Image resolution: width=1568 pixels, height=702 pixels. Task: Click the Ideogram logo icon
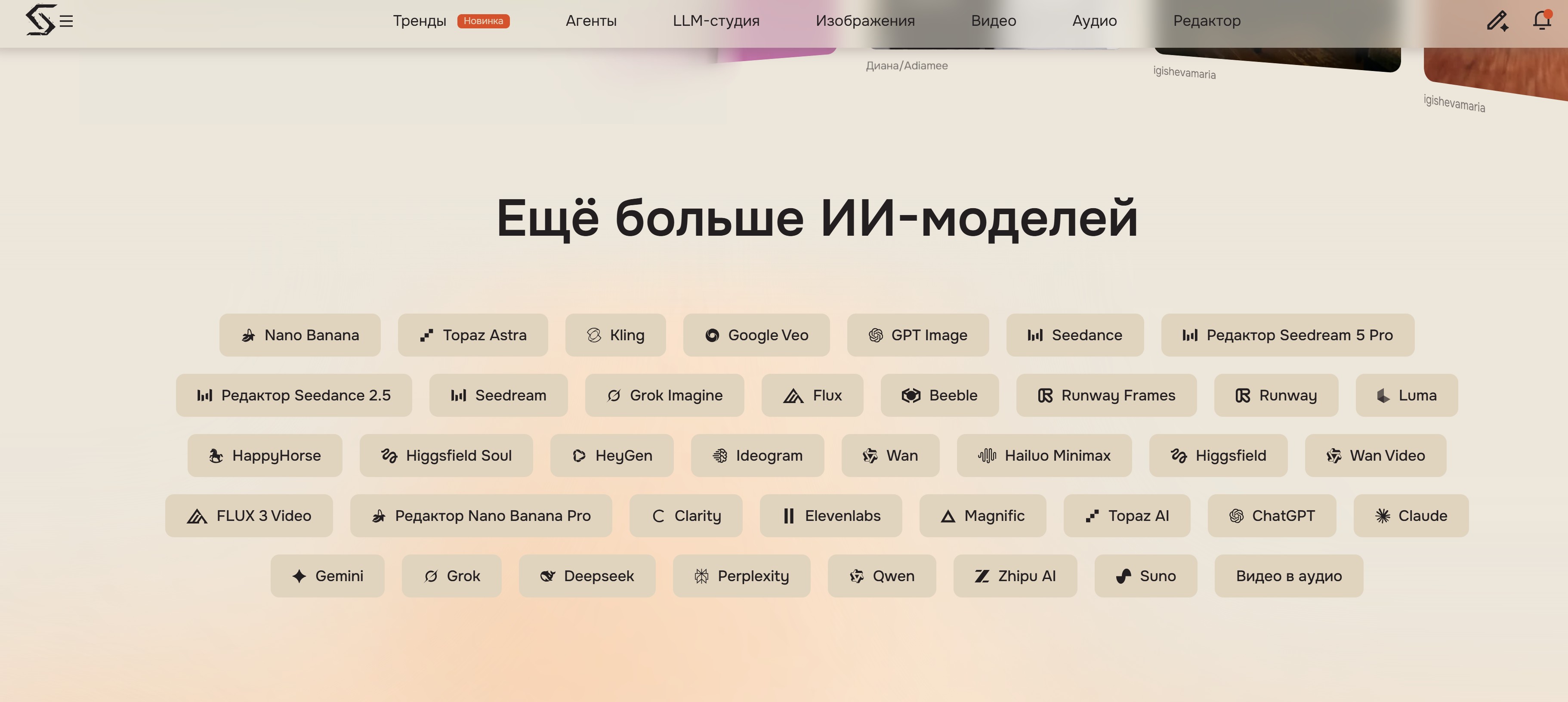point(719,456)
